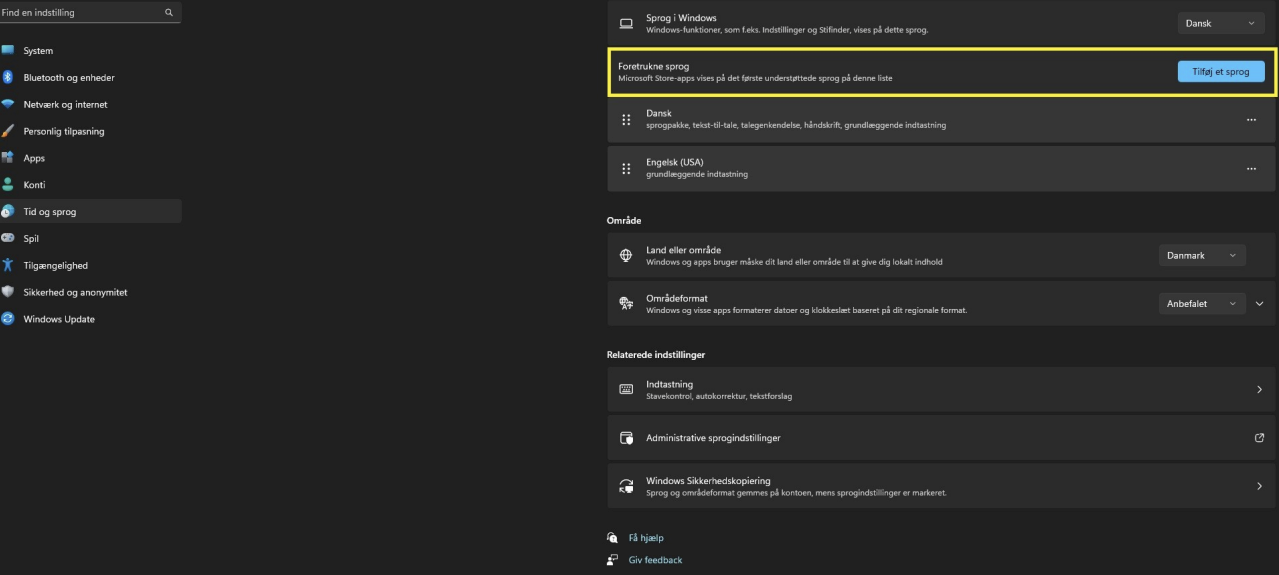Viewport: 1279px width, 575px height.
Task: Open Netværk og internet settings
Action: [x=91, y=104]
